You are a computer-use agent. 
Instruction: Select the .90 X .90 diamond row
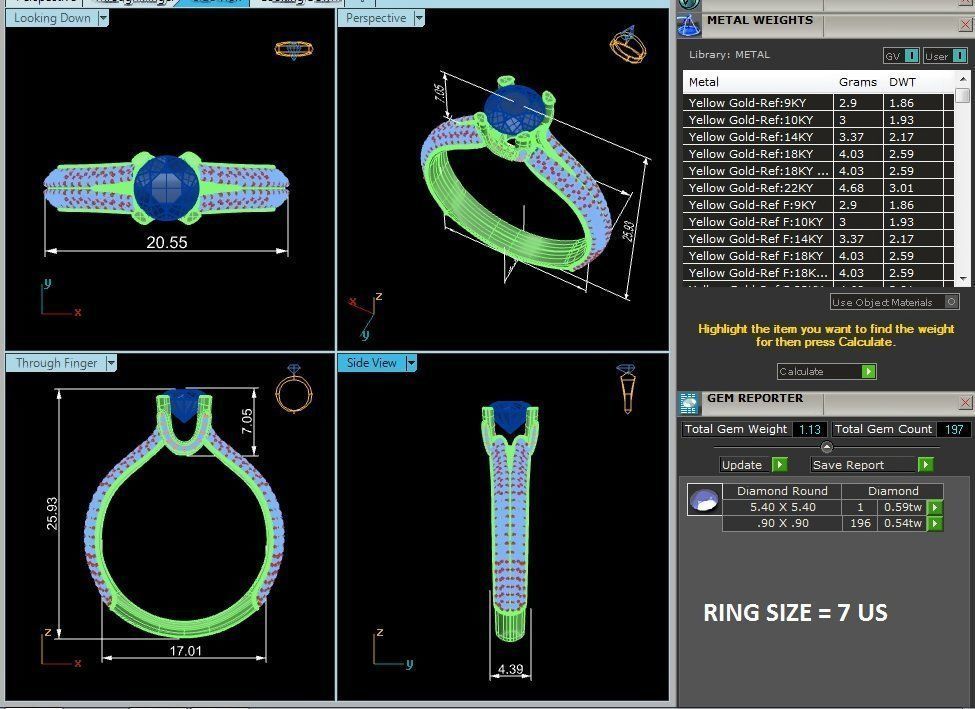(x=833, y=523)
